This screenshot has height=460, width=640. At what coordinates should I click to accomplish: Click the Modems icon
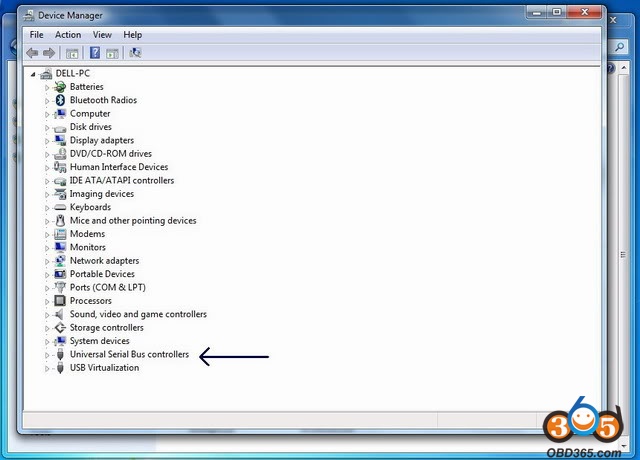pos(60,234)
